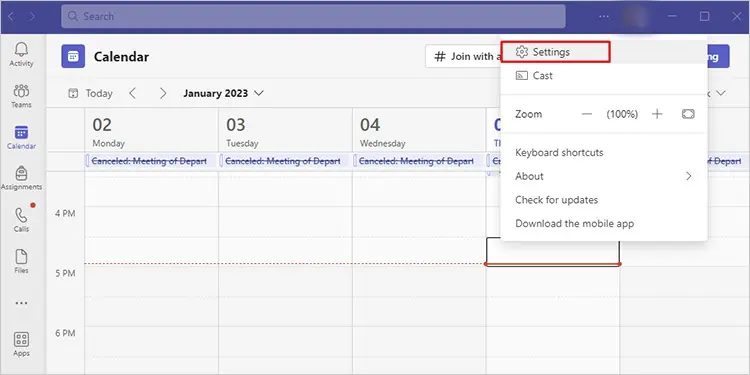Viewport: 750px width, 375px height.
Task: Expand the calendar view dropdown chevron
Action: (x=721, y=93)
